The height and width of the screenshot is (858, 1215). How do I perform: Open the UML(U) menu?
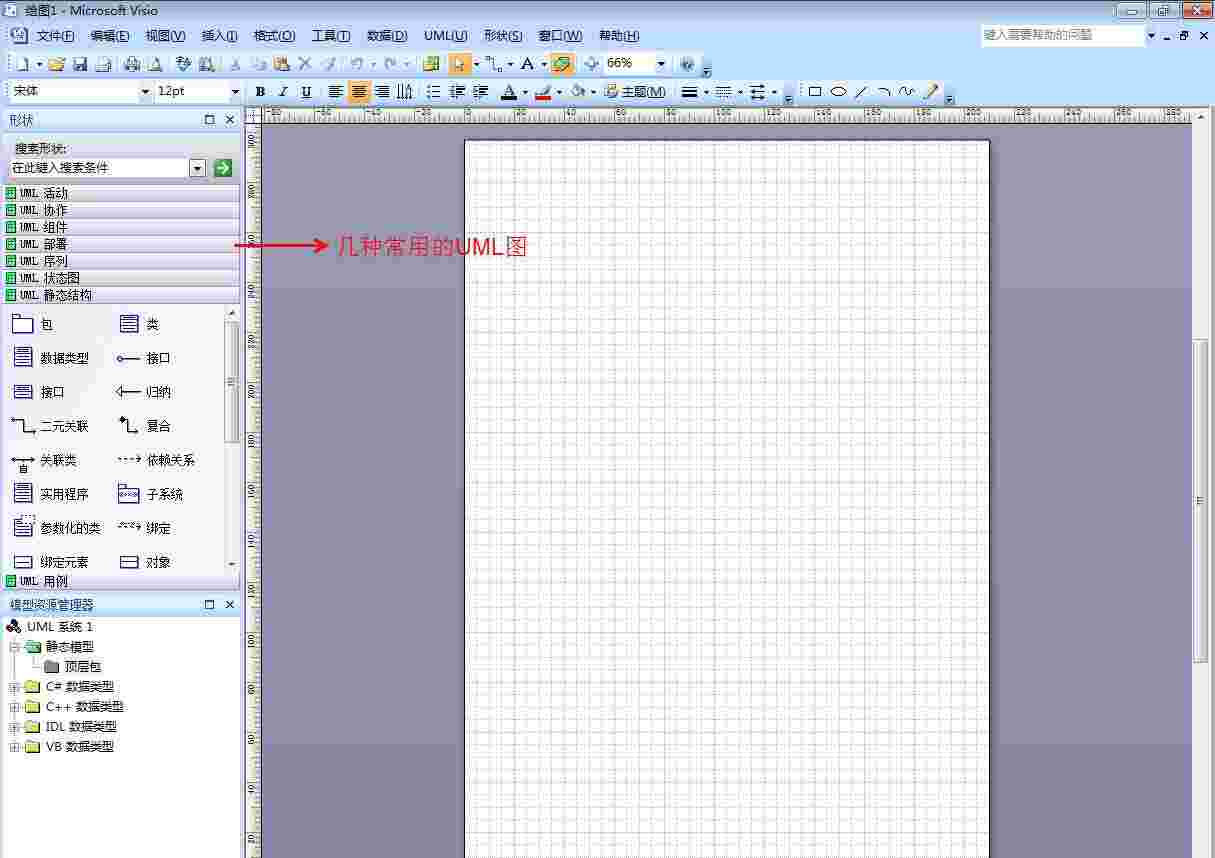click(x=444, y=36)
